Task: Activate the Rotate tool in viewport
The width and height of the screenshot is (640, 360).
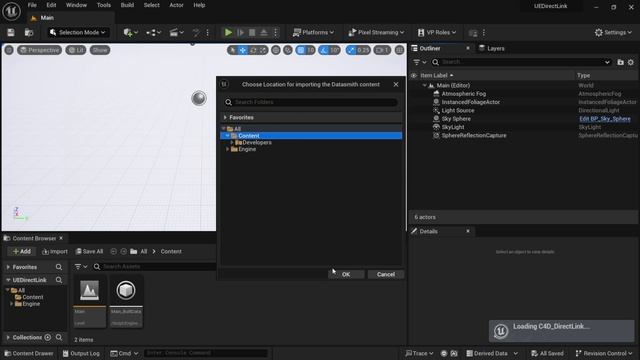Action: tap(253, 50)
